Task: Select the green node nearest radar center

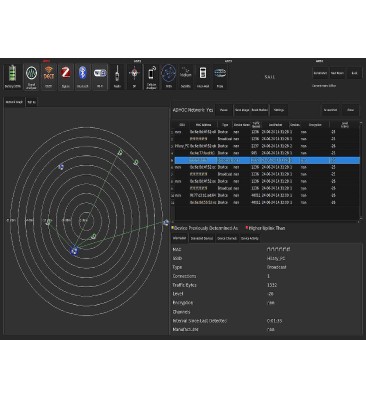Action: coord(94,236)
